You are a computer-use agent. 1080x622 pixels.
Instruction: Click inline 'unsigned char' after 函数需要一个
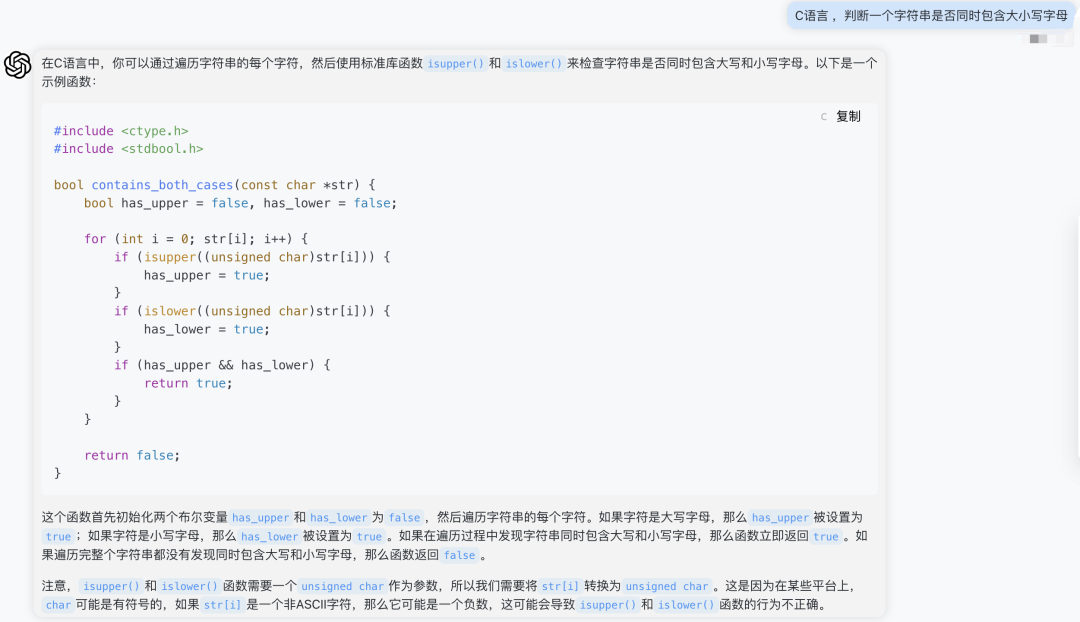pyautogui.click(x=342, y=586)
